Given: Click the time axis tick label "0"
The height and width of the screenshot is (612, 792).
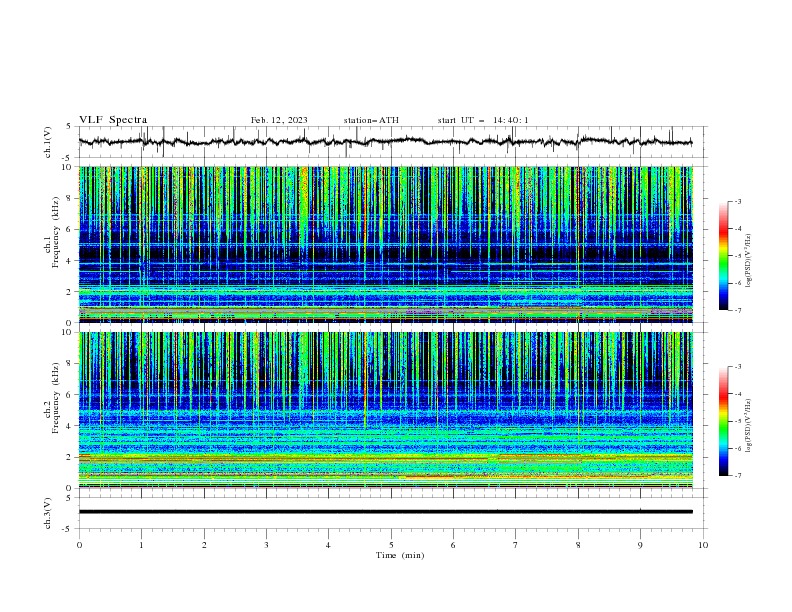Looking at the screenshot, I should coord(79,545).
